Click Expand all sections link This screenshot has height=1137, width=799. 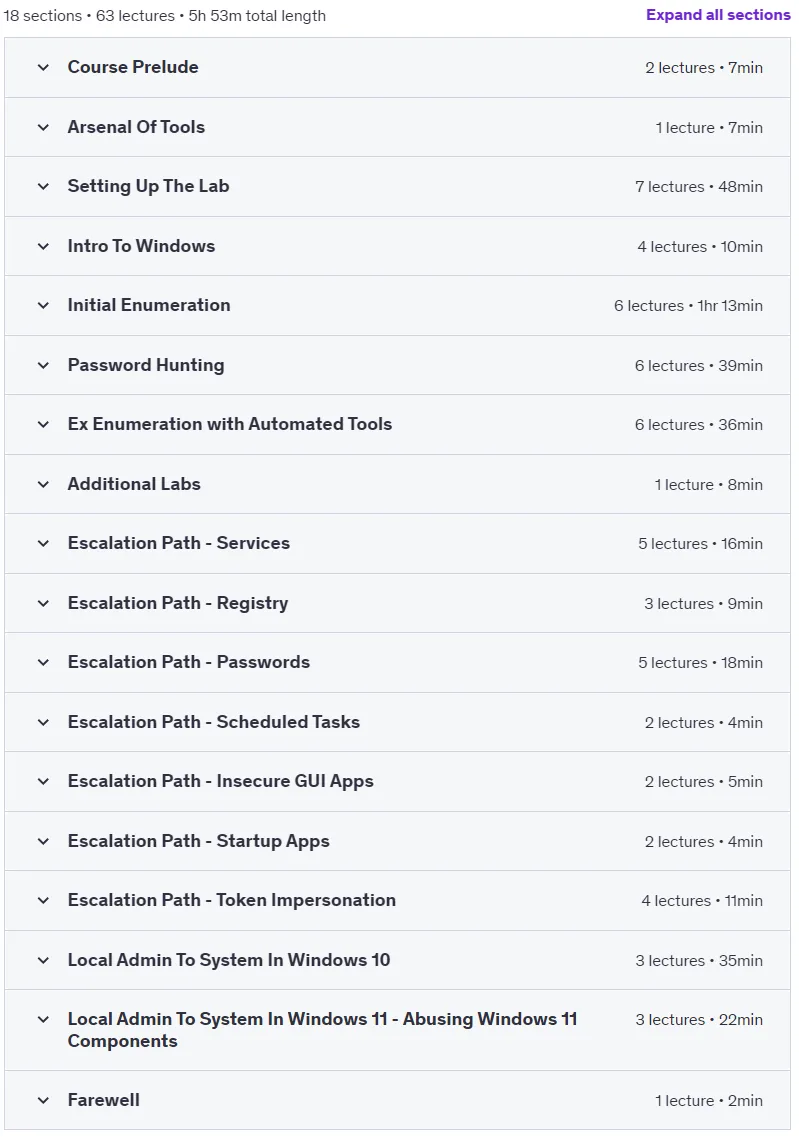pyautogui.click(x=718, y=15)
